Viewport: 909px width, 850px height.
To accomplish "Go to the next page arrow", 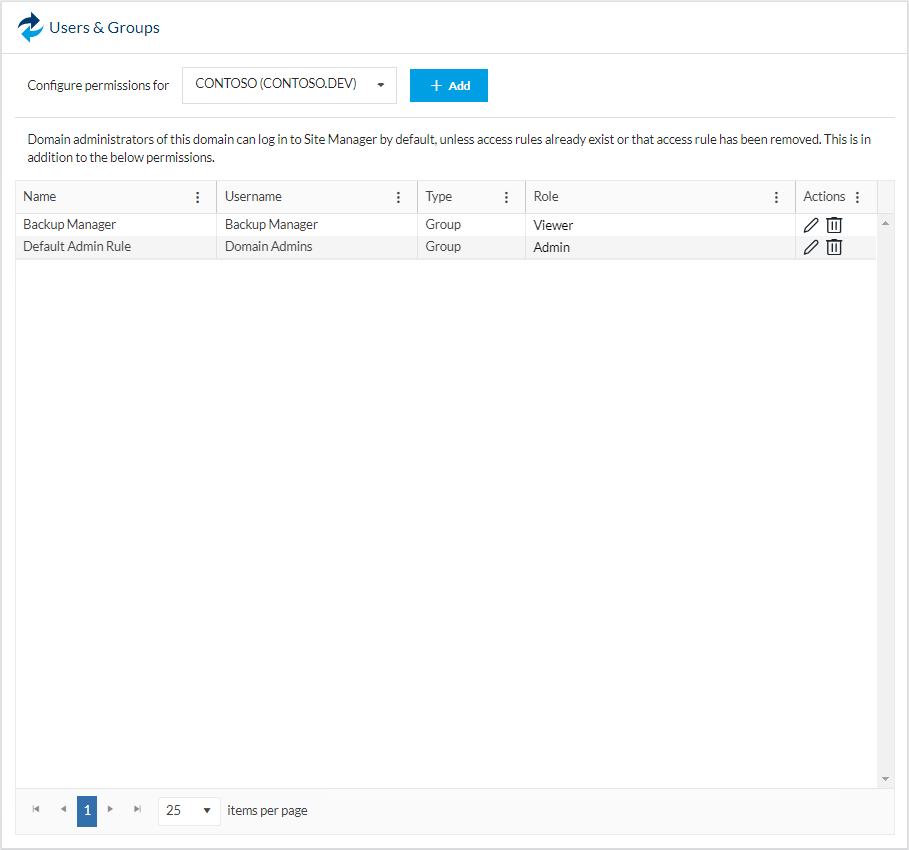I will (x=111, y=810).
